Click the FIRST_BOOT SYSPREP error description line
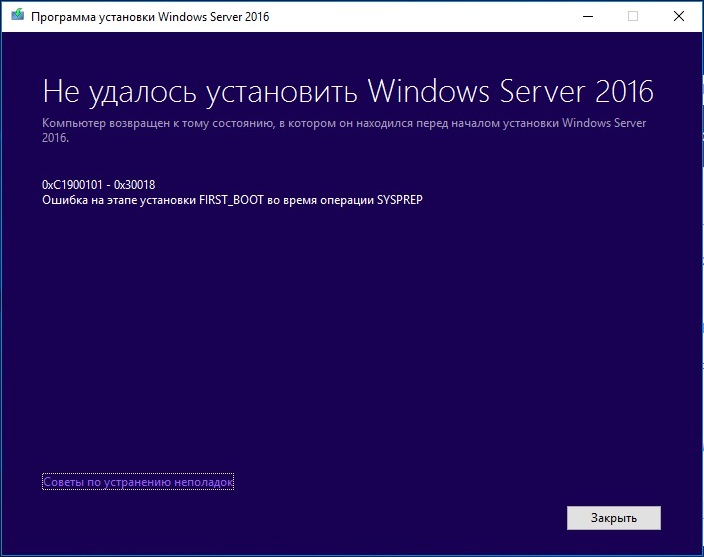The width and height of the screenshot is (704, 557). click(x=232, y=200)
